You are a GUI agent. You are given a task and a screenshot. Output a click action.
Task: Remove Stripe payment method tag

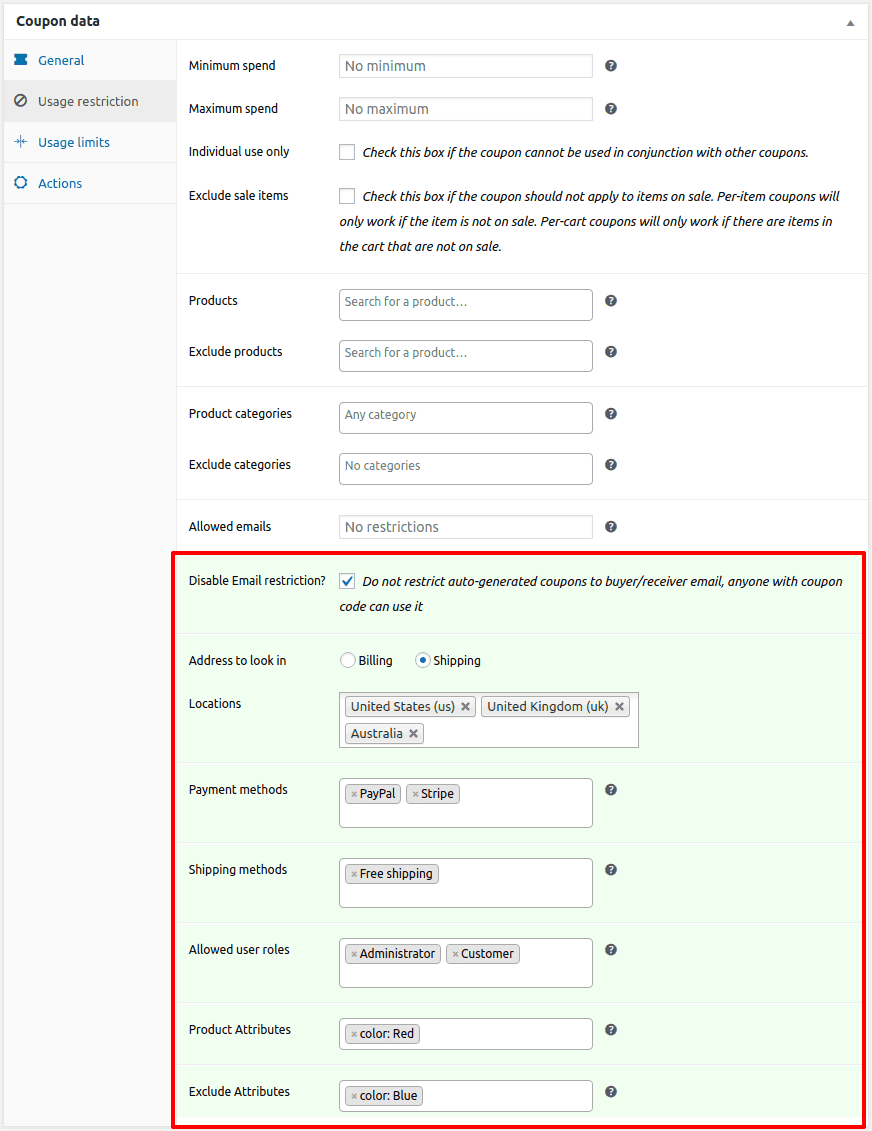[x=415, y=794]
